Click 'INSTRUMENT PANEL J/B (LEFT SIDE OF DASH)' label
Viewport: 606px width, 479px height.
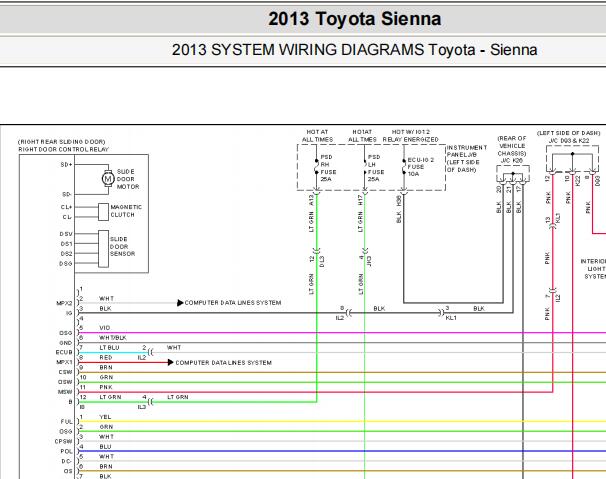pyautogui.click(x=466, y=159)
